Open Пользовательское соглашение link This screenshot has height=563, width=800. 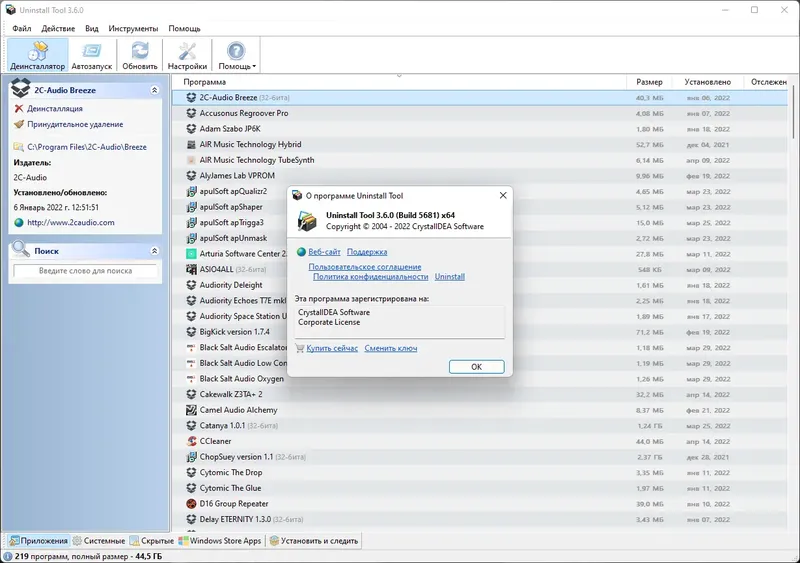click(365, 267)
